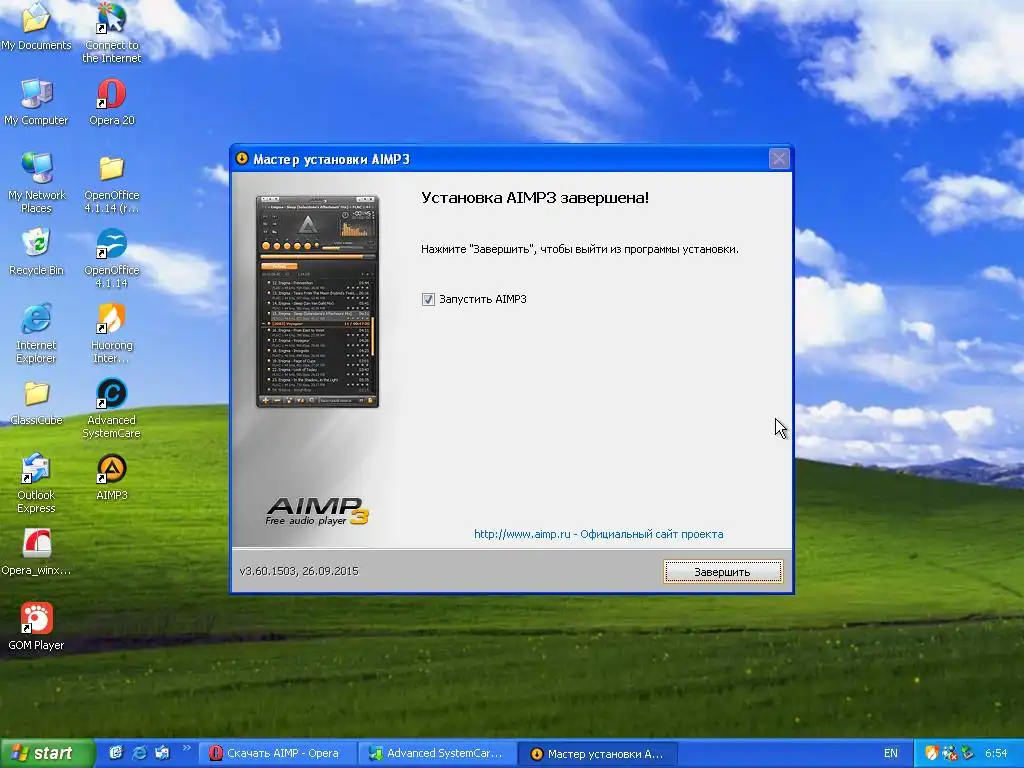
Task: Launch Opera 20 desktop shortcut
Action: 112,102
